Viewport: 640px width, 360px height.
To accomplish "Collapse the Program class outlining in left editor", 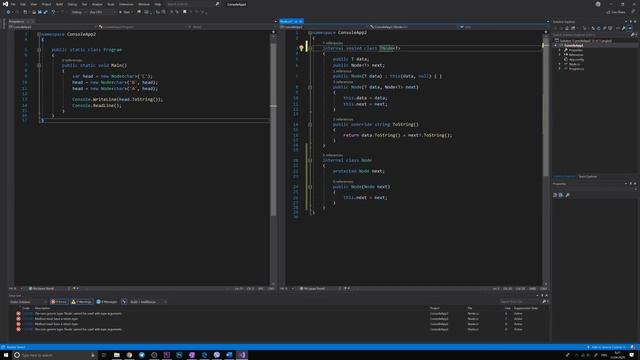I will (x=39, y=50).
